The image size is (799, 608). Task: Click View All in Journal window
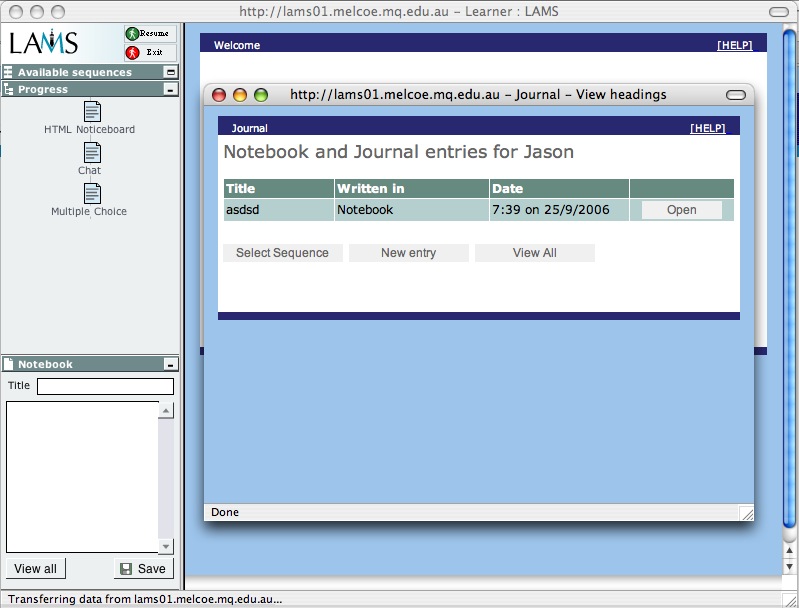534,253
